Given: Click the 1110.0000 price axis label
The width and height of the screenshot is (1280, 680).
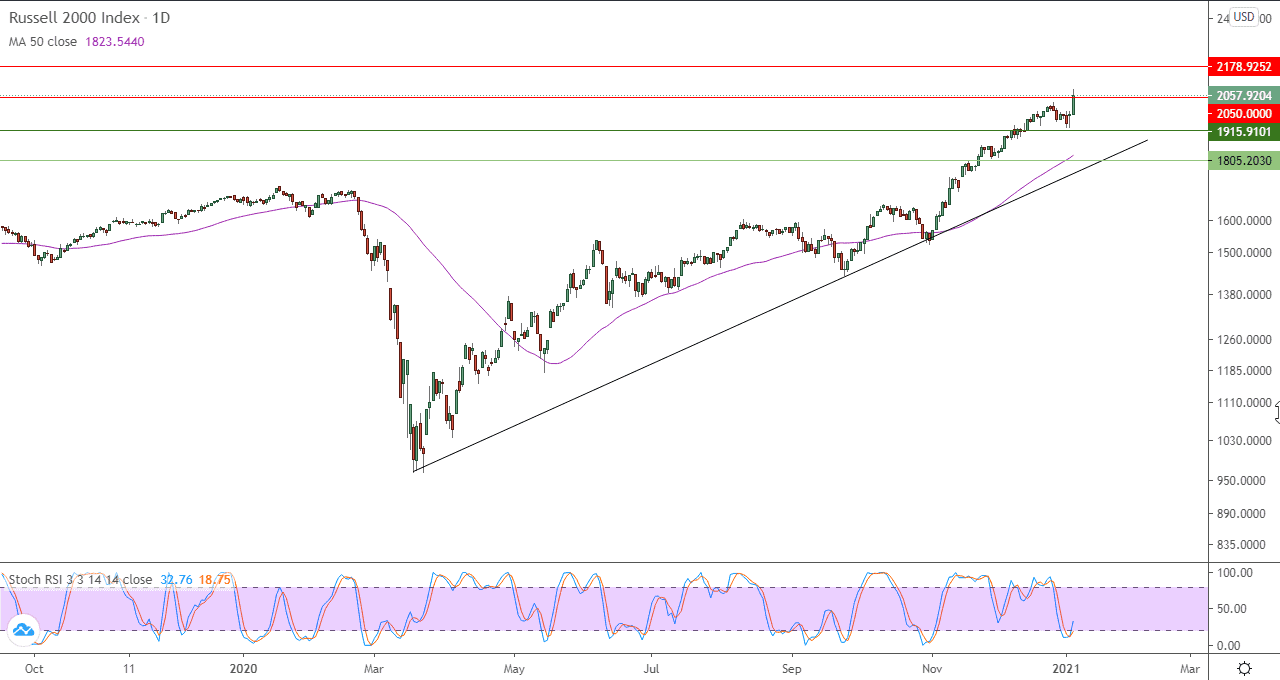Looking at the screenshot, I should coord(1244,403).
